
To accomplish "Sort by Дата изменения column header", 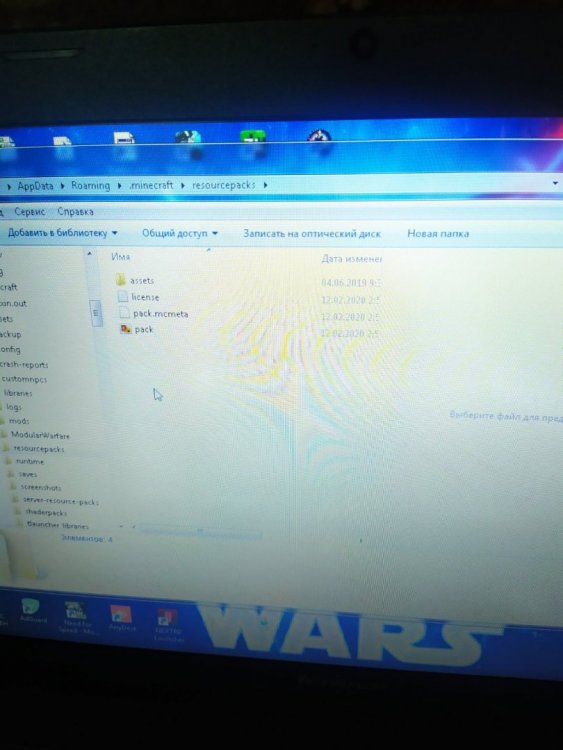I will coord(352,259).
